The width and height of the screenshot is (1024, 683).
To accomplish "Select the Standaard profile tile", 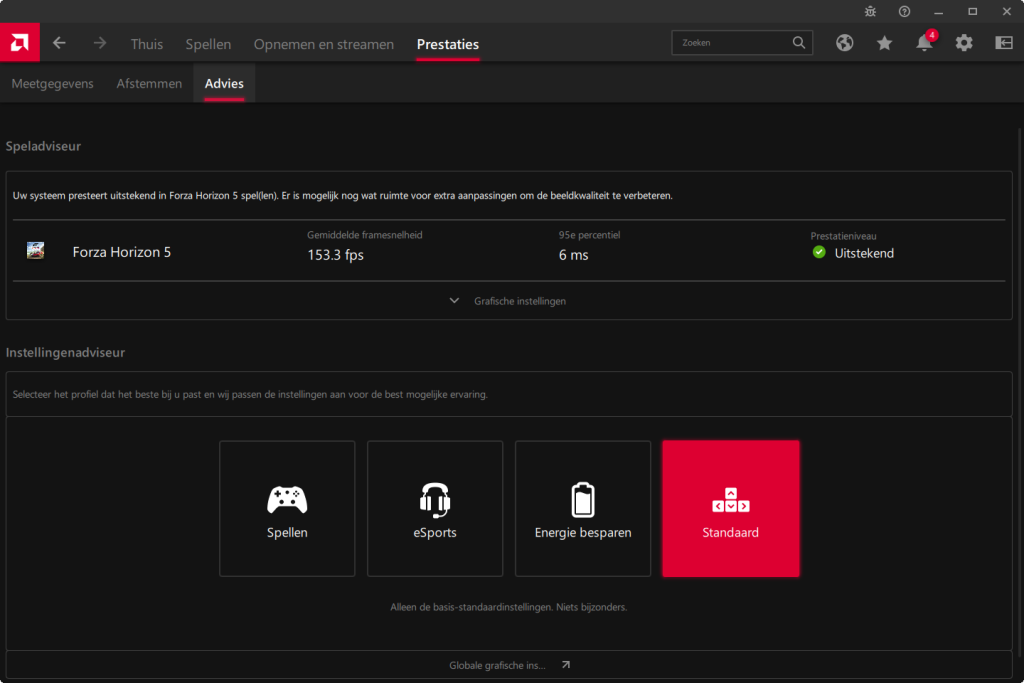I will tap(731, 509).
